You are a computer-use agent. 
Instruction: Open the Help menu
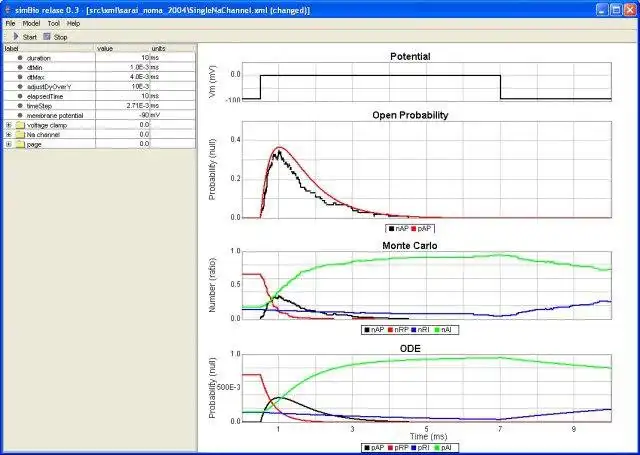73,24
